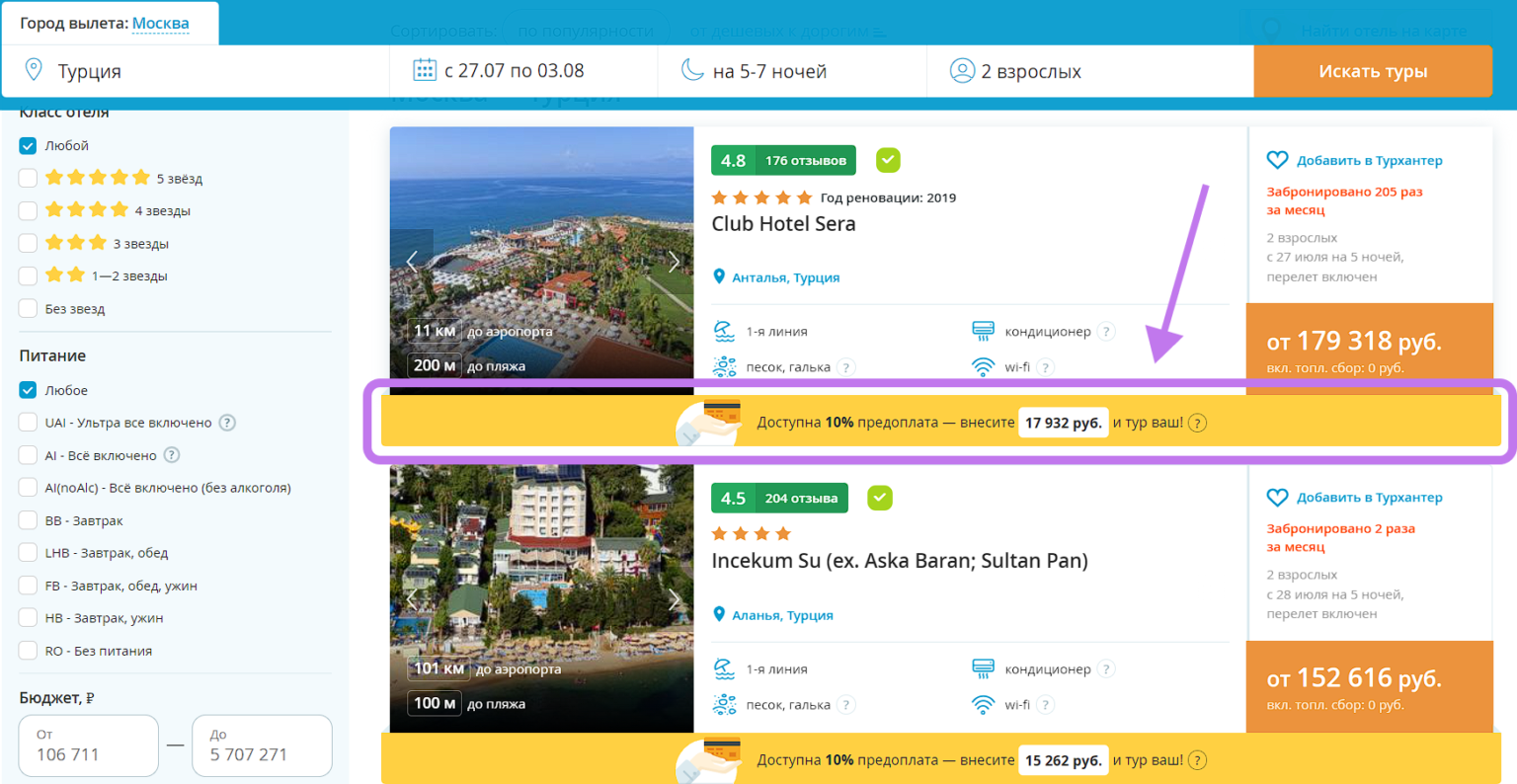Check the BB - Завтрак meal option

(28, 520)
